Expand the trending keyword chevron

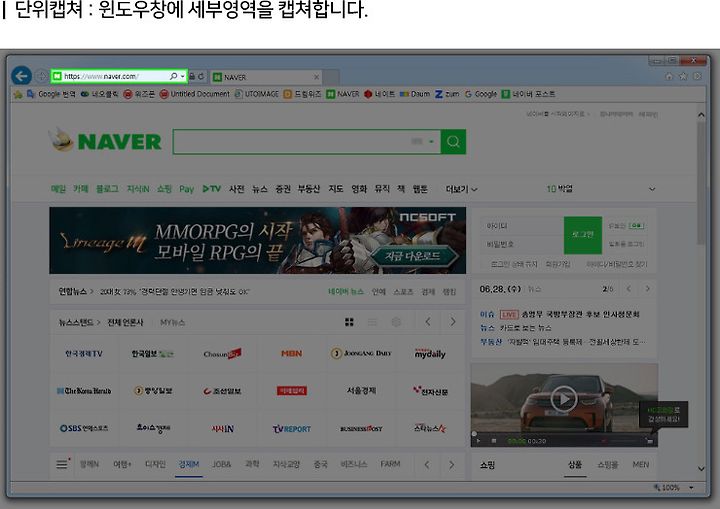point(652,189)
